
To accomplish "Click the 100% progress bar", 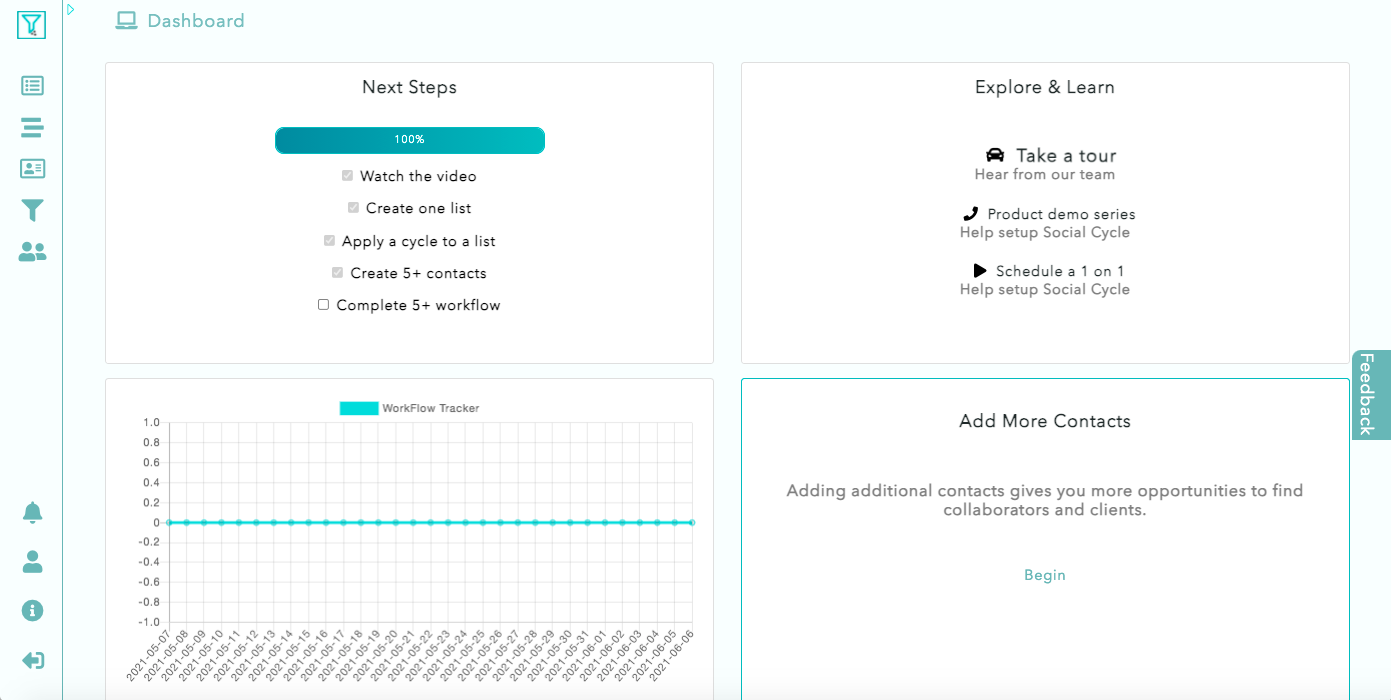I will [409, 140].
